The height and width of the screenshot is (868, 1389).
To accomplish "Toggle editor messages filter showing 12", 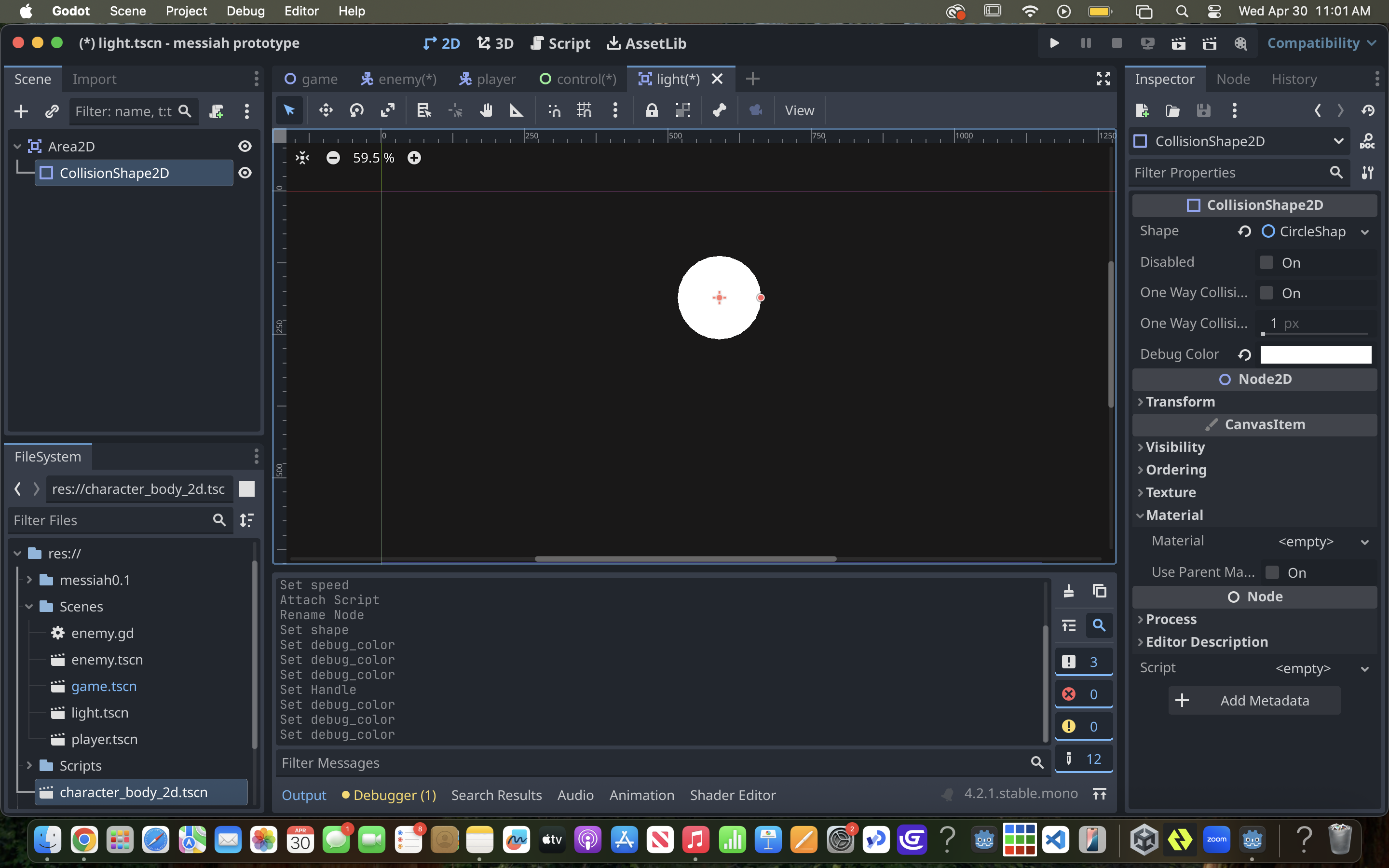I will pyautogui.click(x=1084, y=759).
